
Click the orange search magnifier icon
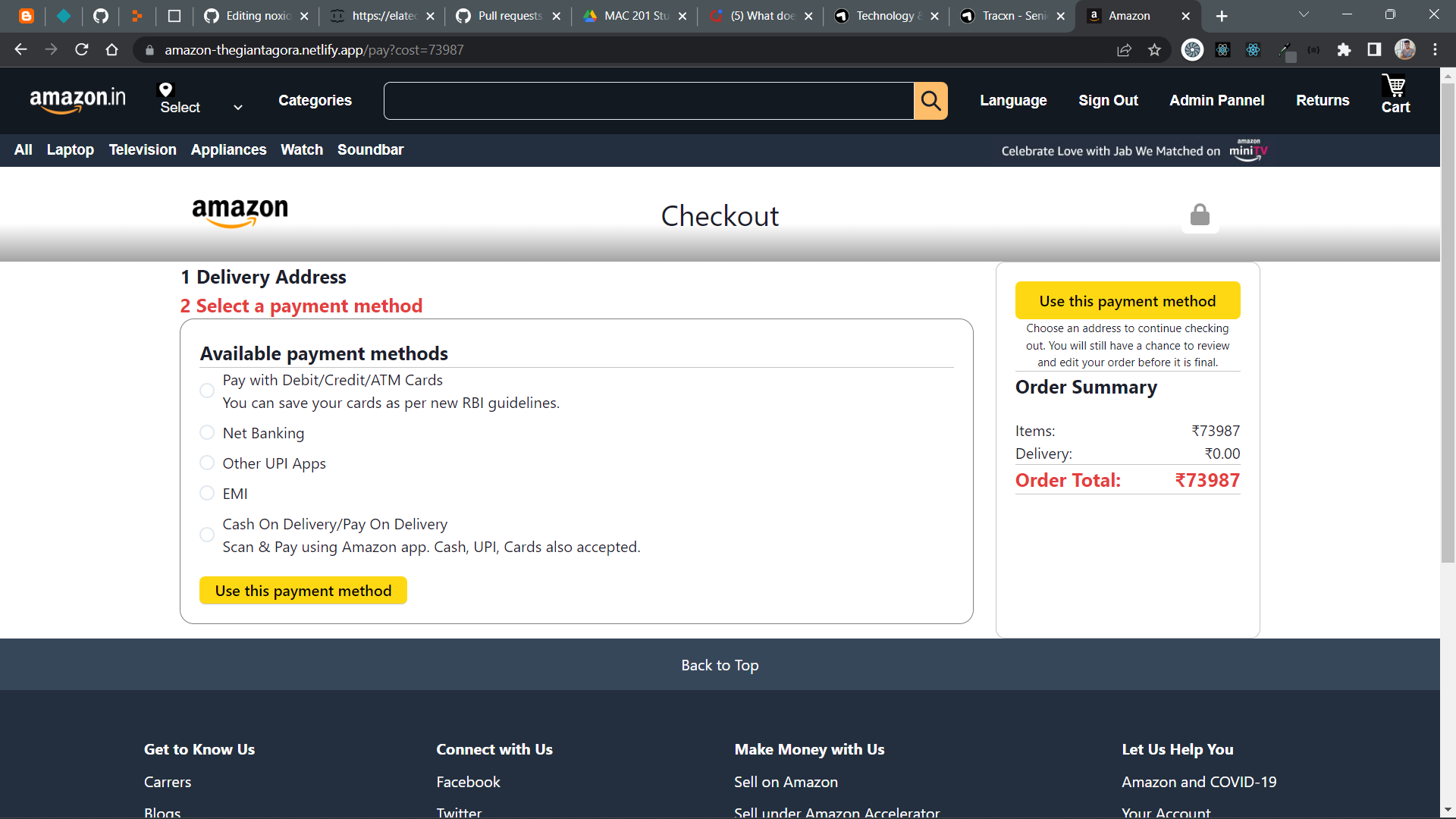coord(931,100)
